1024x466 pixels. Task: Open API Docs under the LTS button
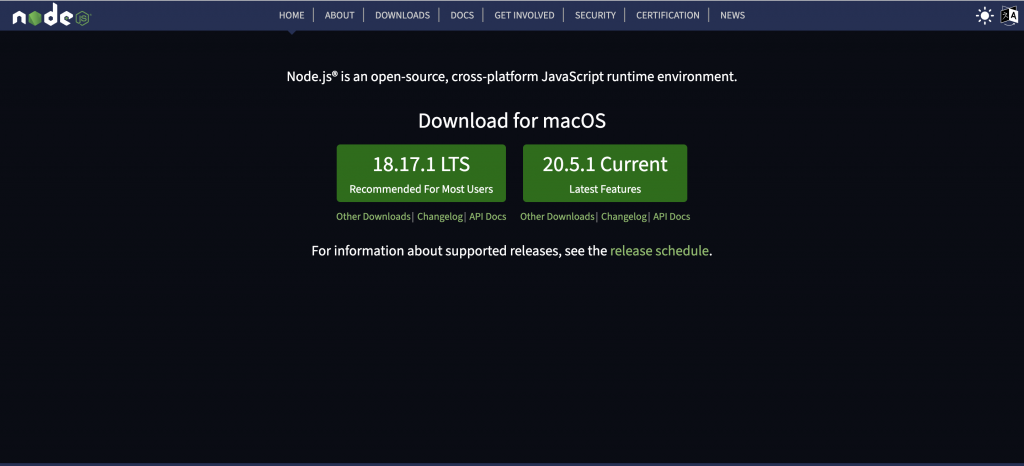point(487,217)
